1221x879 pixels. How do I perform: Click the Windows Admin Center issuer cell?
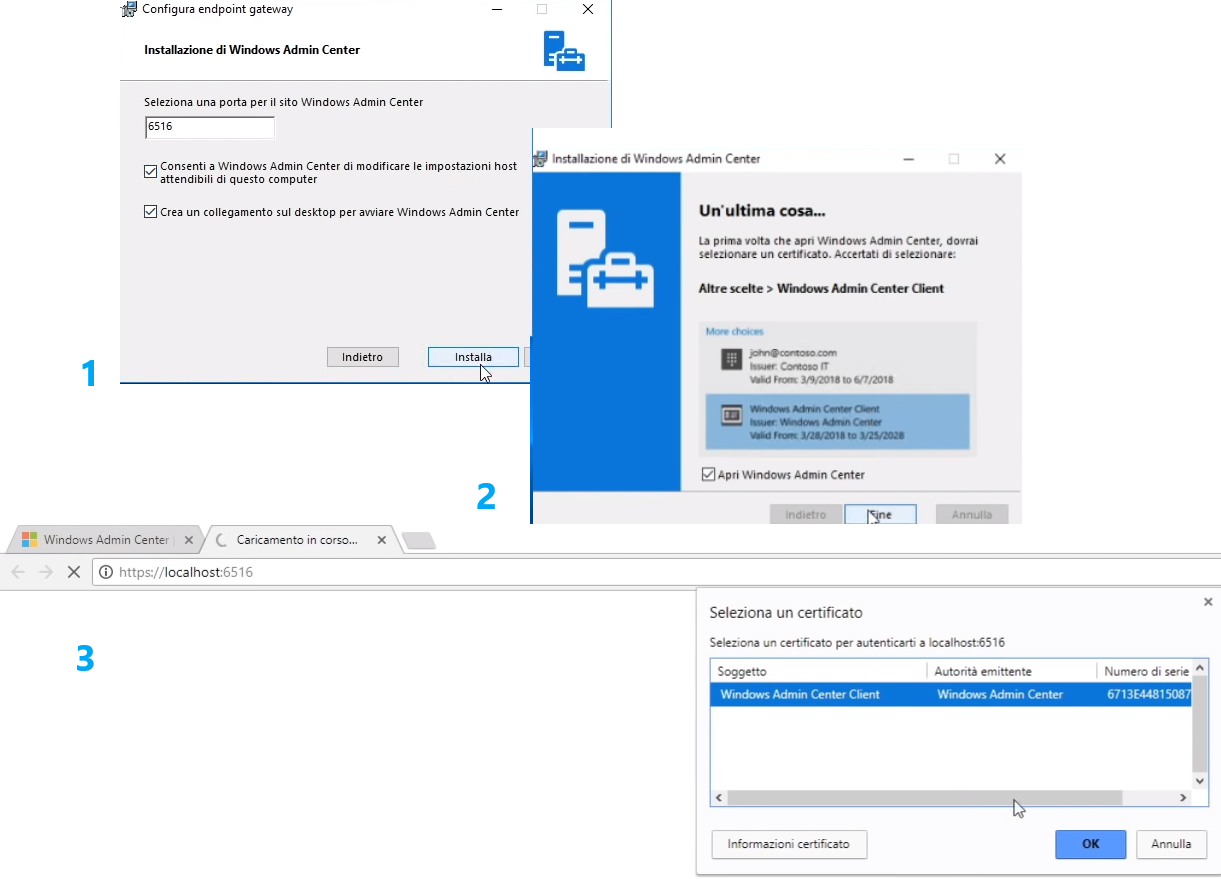tap(1000, 694)
